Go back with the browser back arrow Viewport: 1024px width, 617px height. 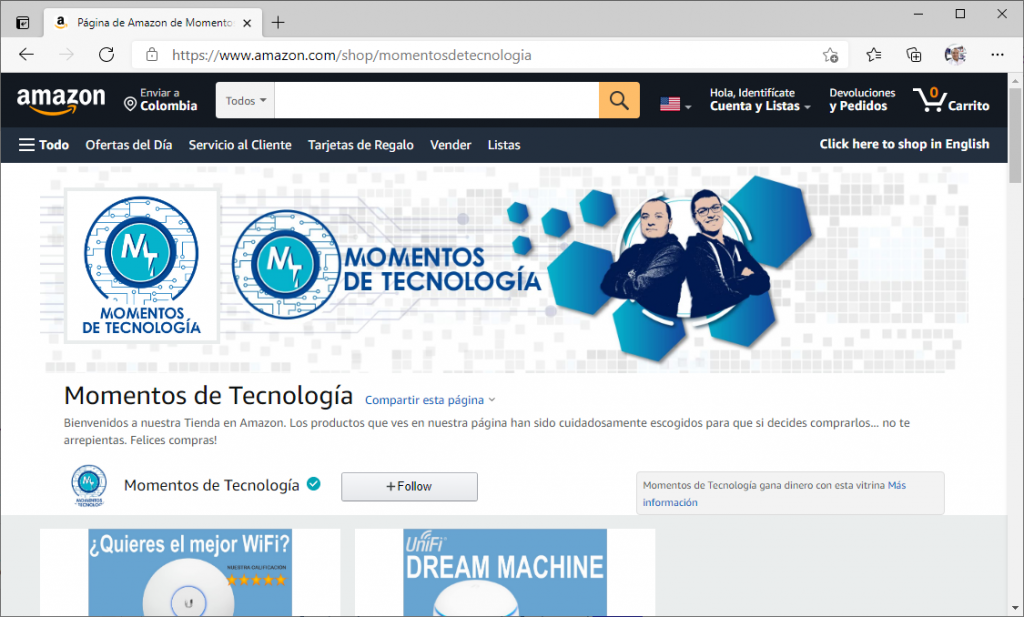(x=27, y=55)
